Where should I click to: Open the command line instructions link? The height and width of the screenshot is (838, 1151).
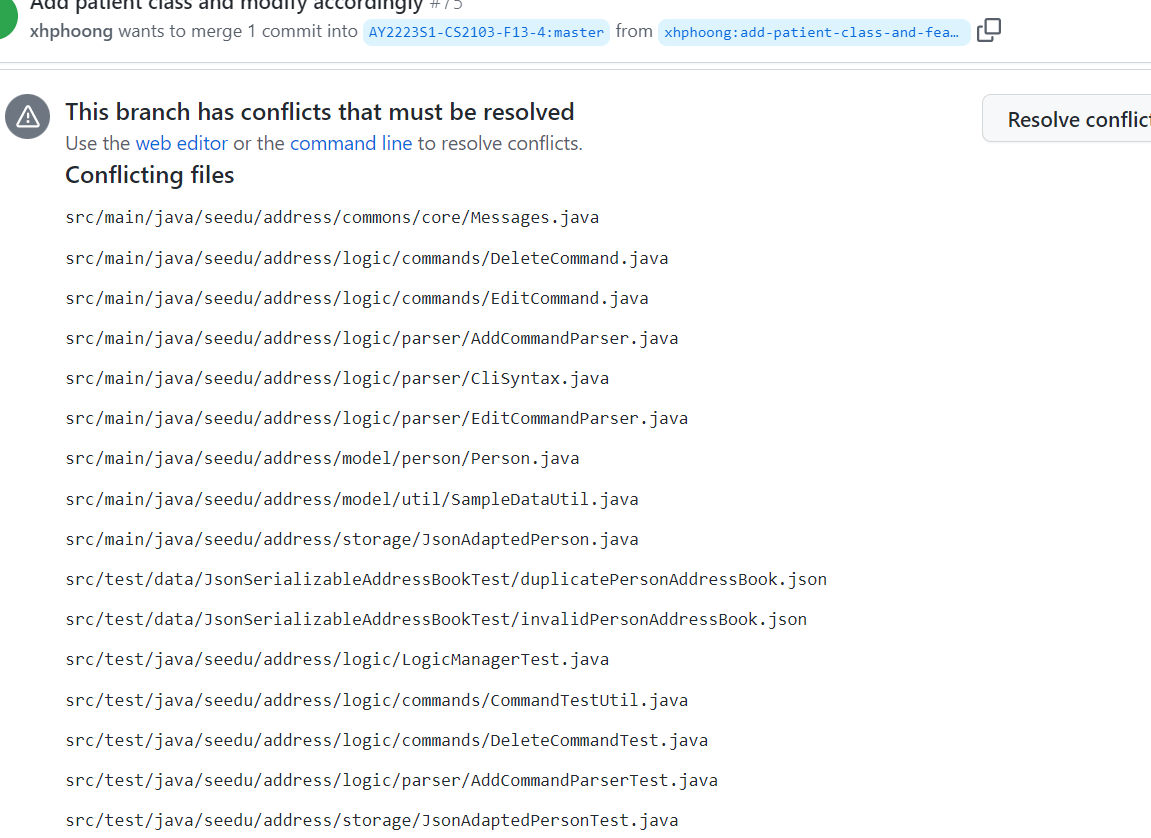[351, 143]
